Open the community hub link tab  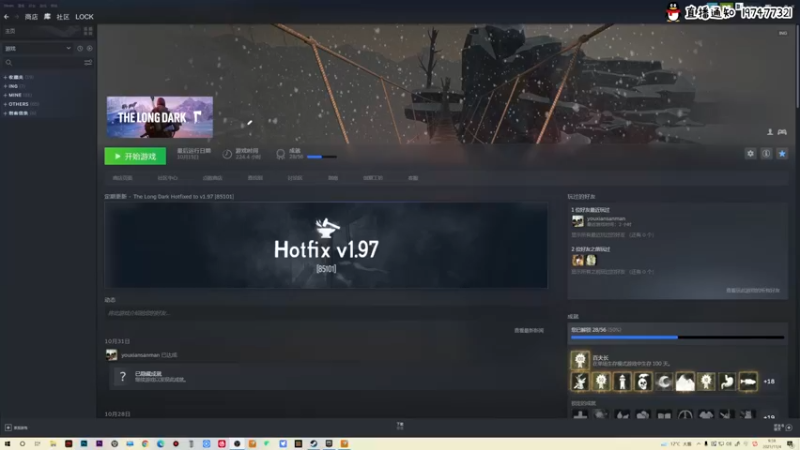(x=167, y=178)
